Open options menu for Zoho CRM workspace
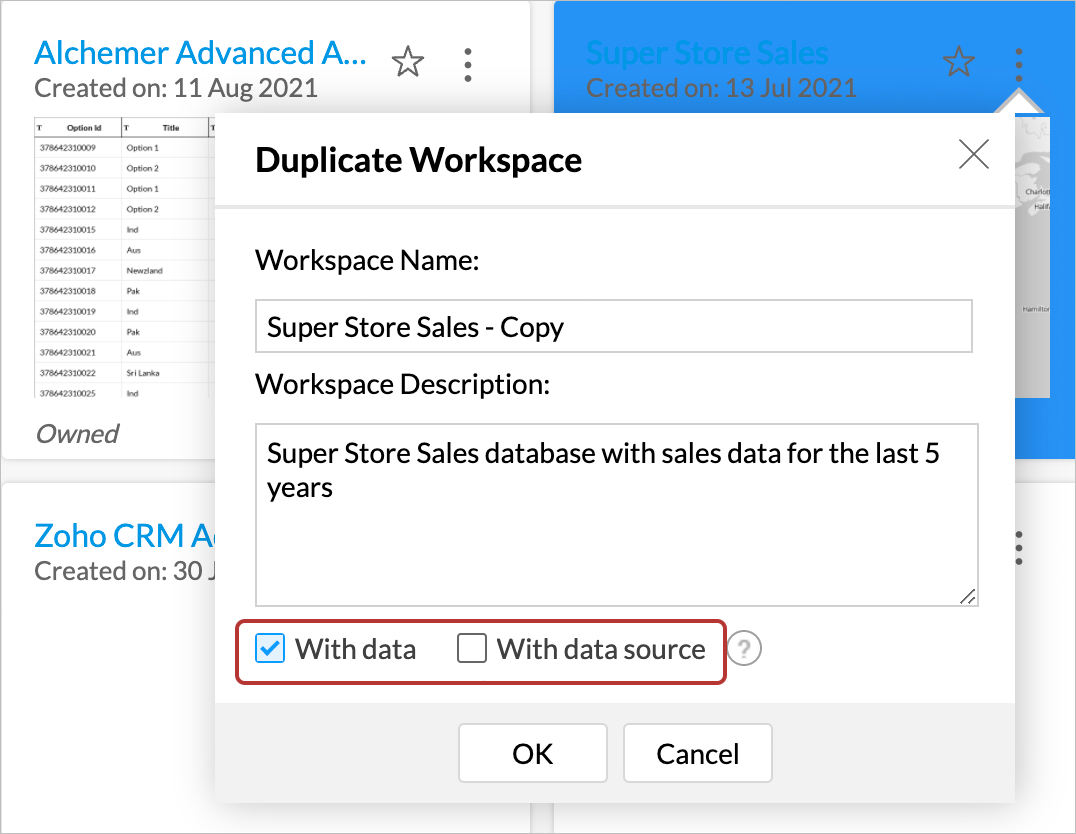Image resolution: width=1076 pixels, height=834 pixels. click(x=1018, y=547)
